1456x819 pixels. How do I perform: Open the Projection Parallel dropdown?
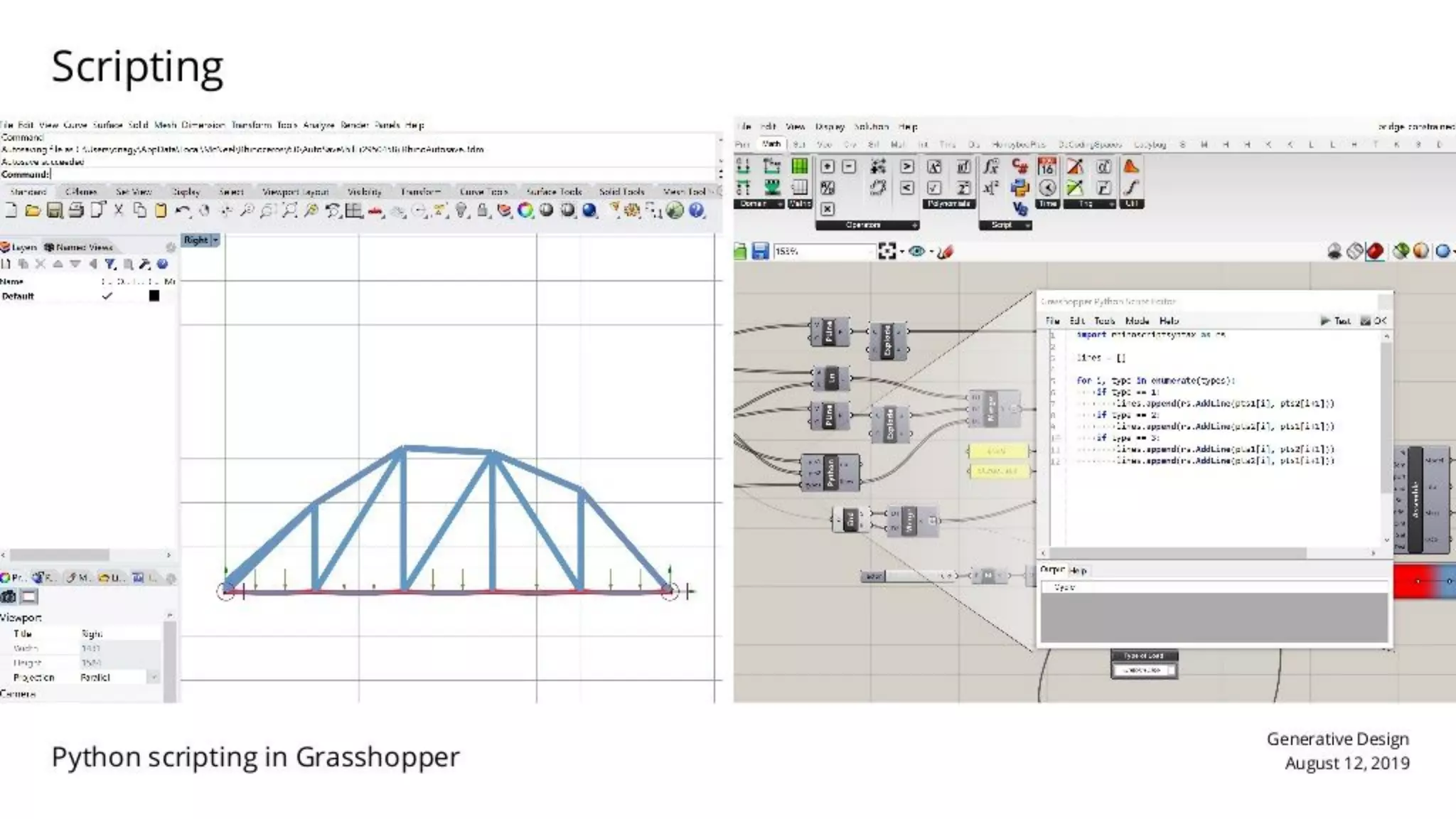point(153,678)
